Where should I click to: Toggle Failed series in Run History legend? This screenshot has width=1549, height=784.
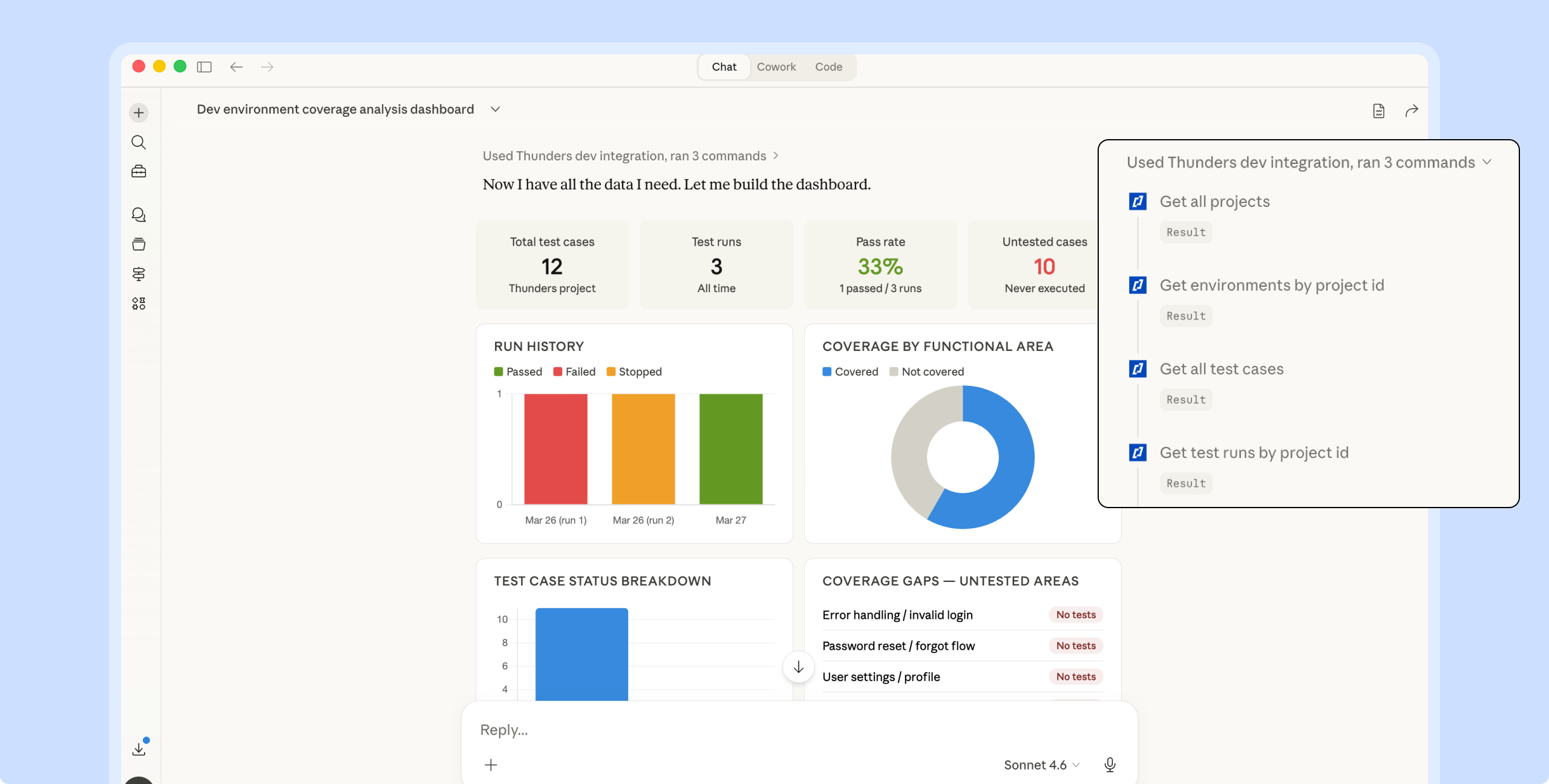click(x=574, y=371)
